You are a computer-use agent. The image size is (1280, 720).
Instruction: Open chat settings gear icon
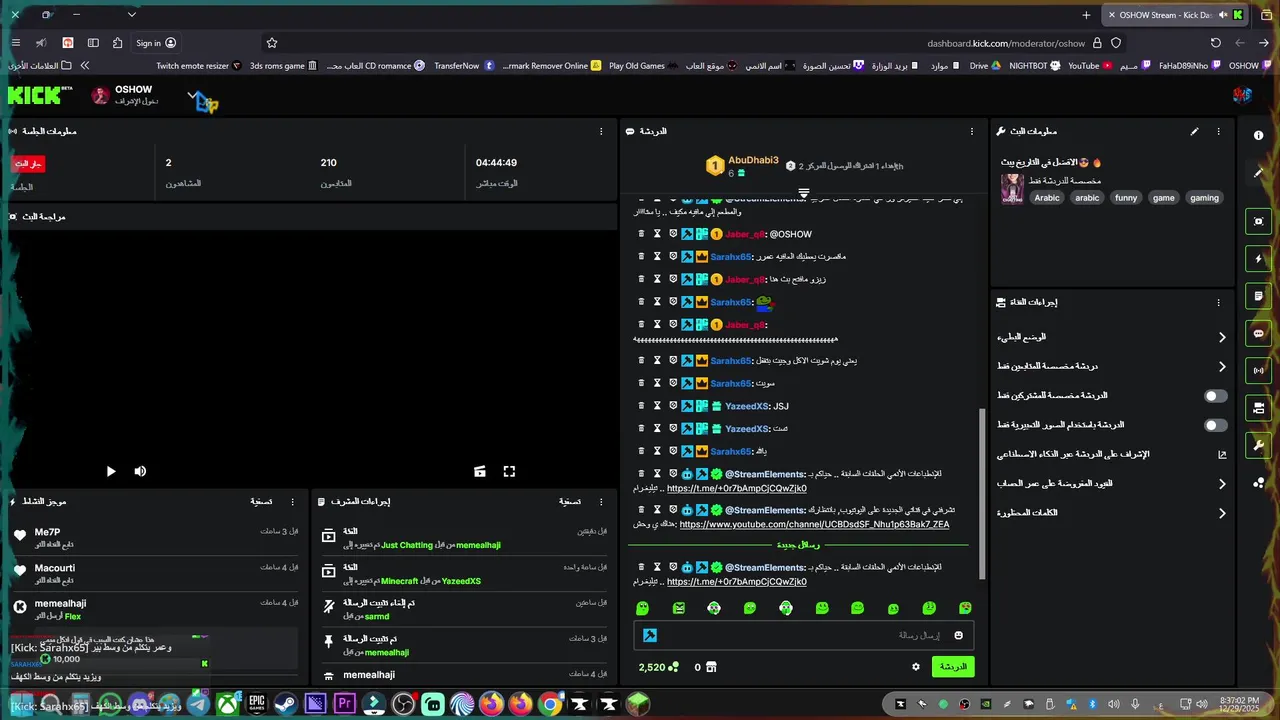click(915, 667)
